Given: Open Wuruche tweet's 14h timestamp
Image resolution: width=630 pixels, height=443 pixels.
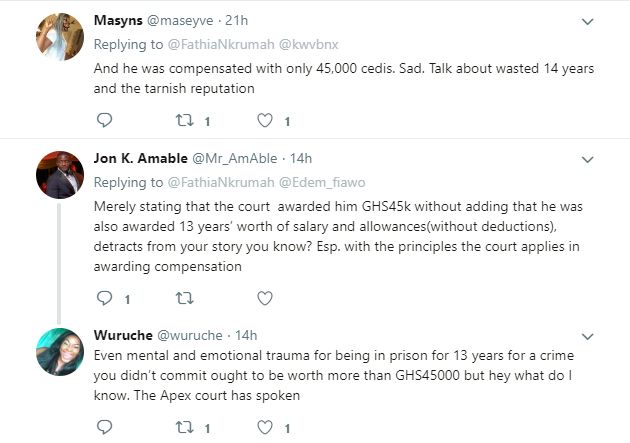Looking at the screenshot, I should point(245,332).
